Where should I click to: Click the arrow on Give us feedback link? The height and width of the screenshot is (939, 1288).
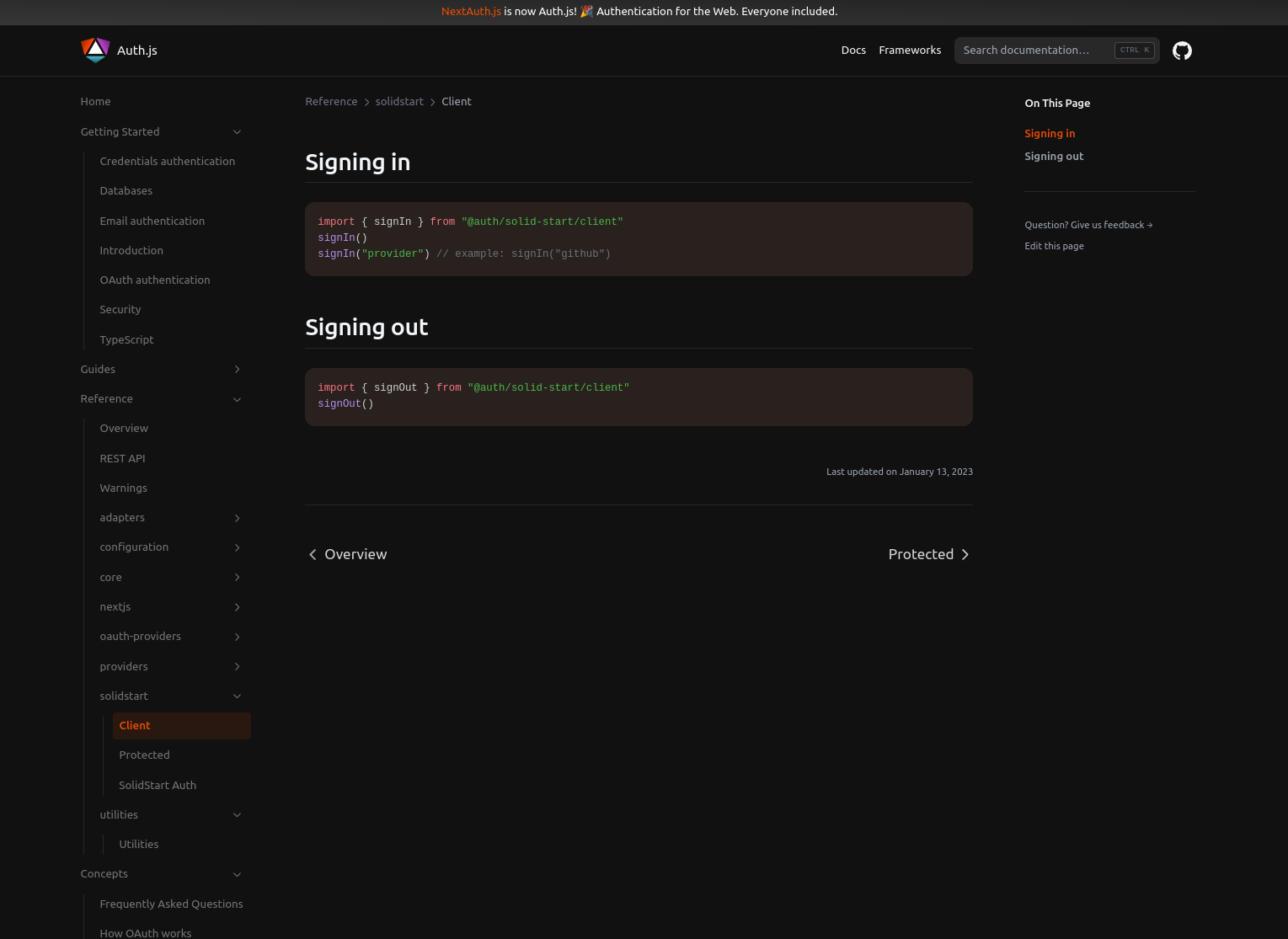[1149, 225]
